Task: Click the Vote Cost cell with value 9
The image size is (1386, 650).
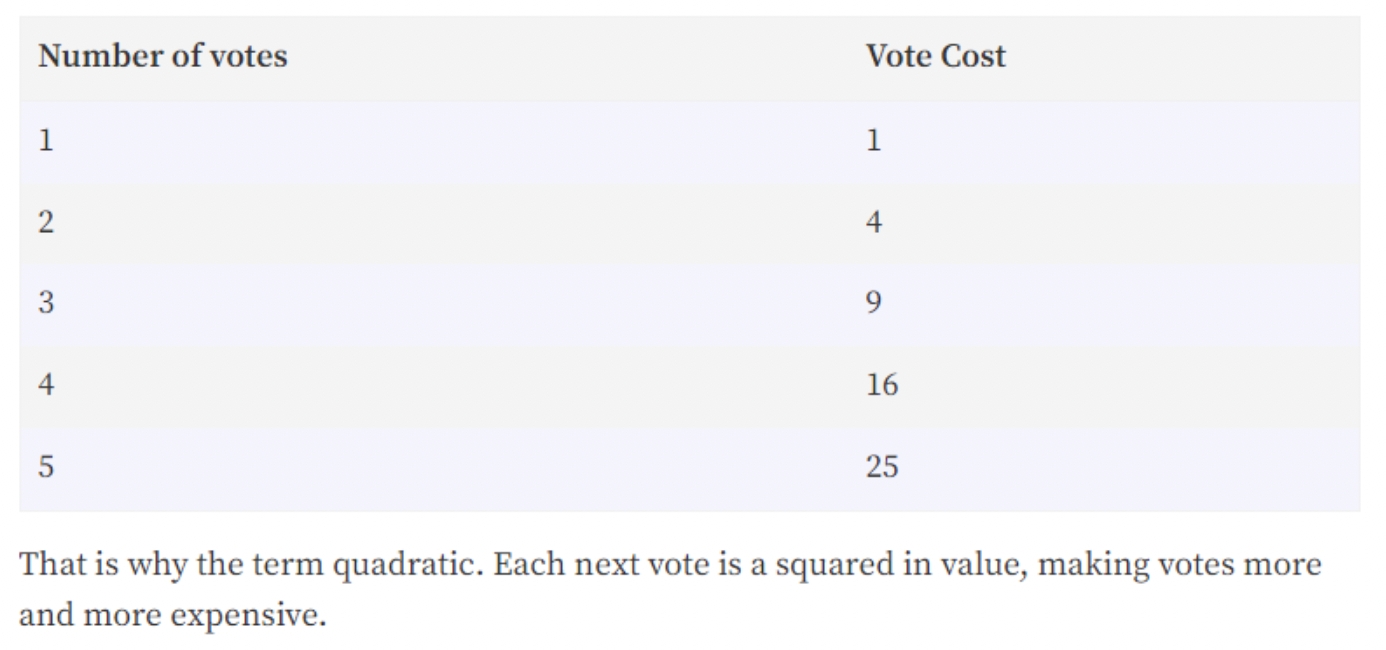Action: (873, 304)
